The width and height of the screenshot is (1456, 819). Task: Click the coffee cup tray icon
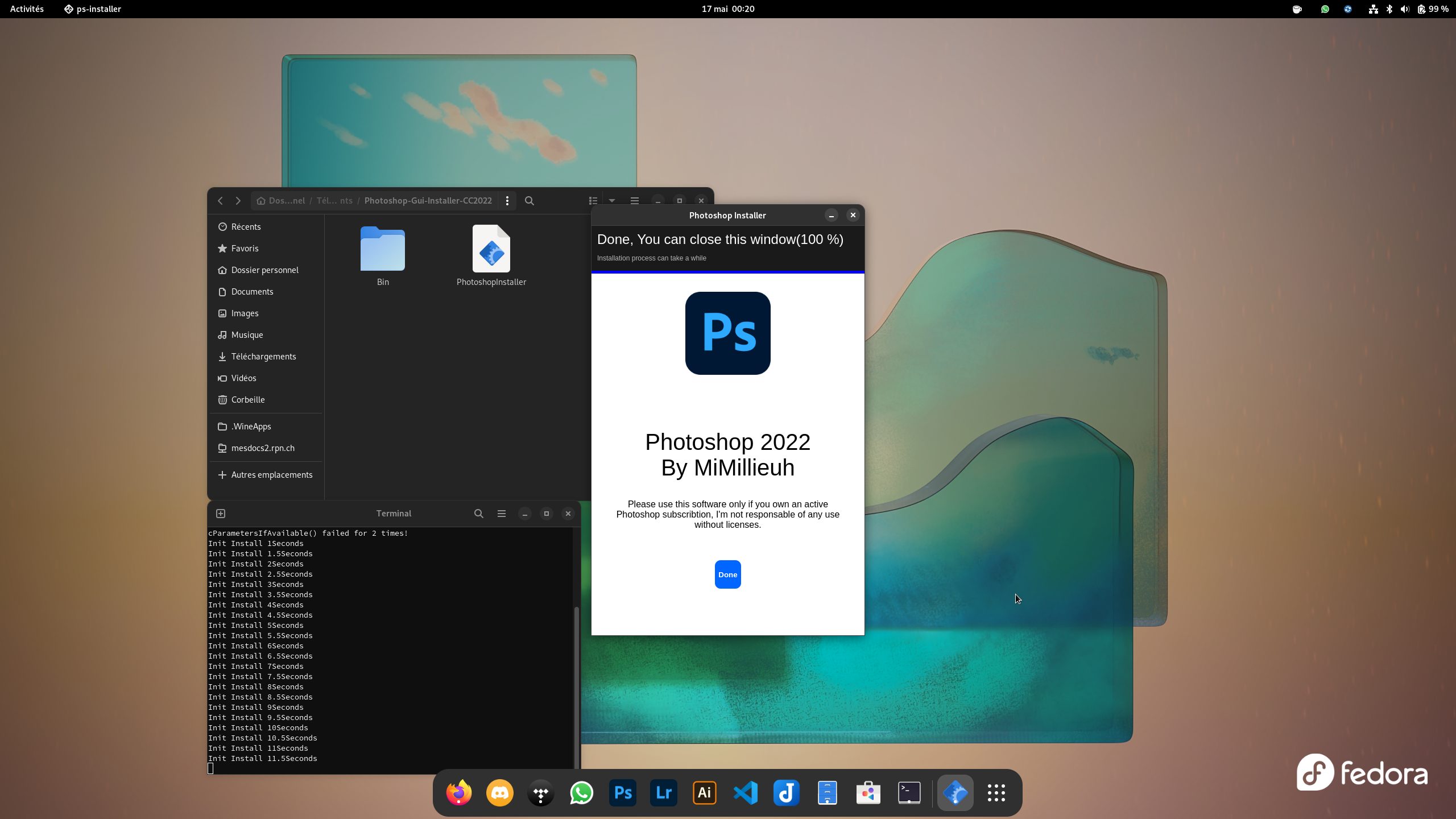coord(1297,9)
